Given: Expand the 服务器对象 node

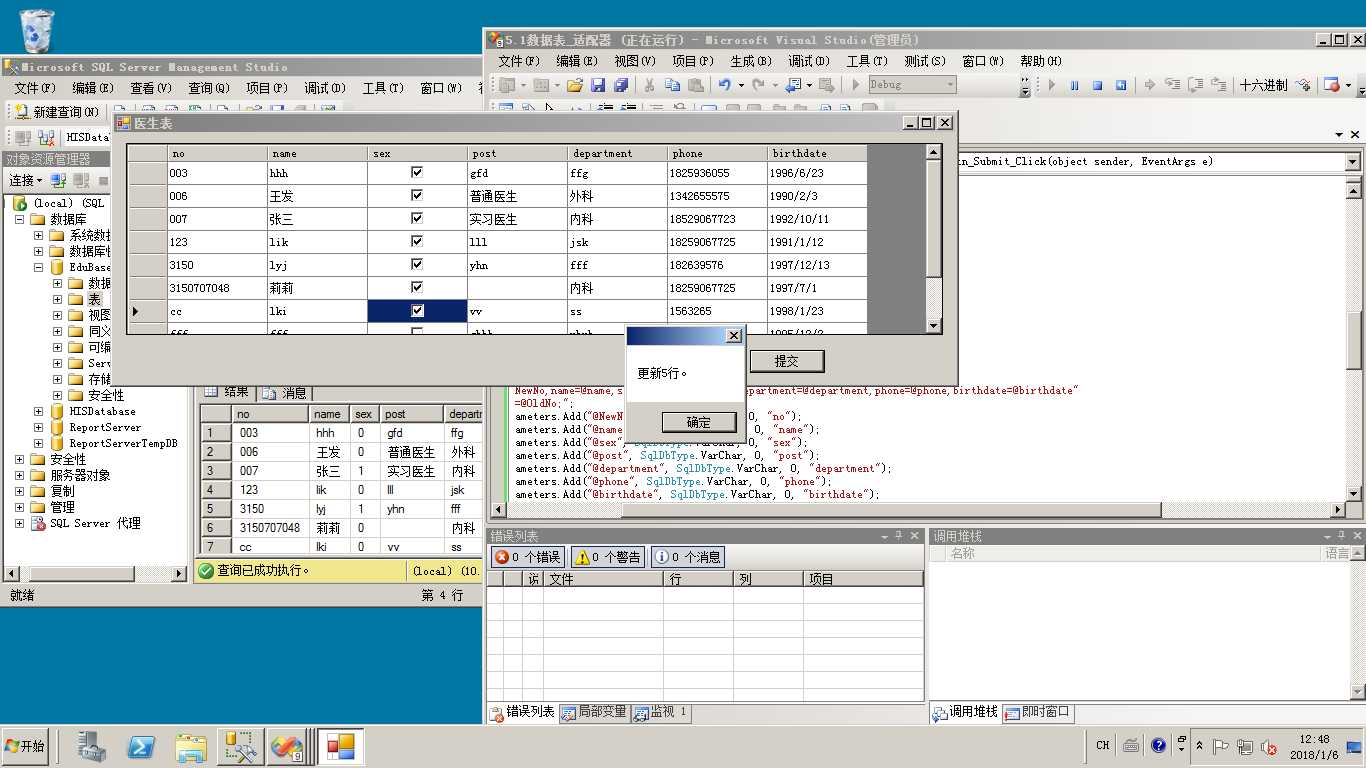Looking at the screenshot, I should [19, 475].
